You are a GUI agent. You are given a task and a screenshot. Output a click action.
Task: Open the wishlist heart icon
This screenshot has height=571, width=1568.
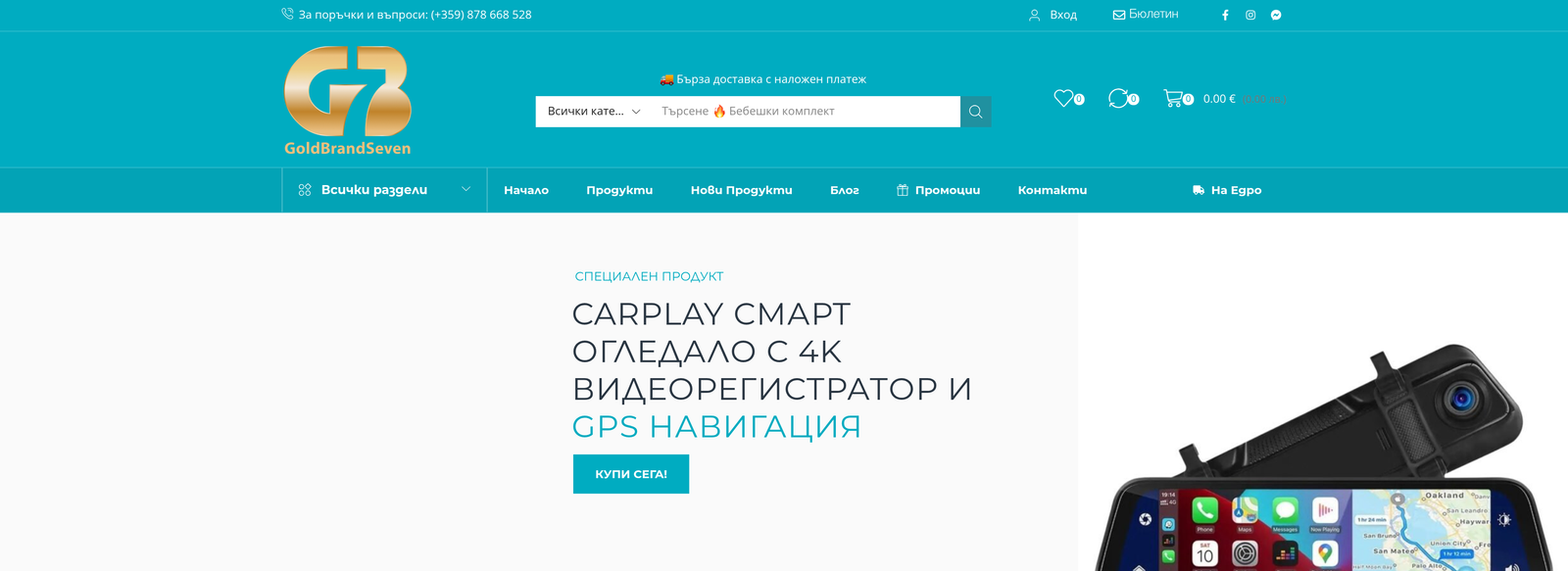click(1063, 98)
